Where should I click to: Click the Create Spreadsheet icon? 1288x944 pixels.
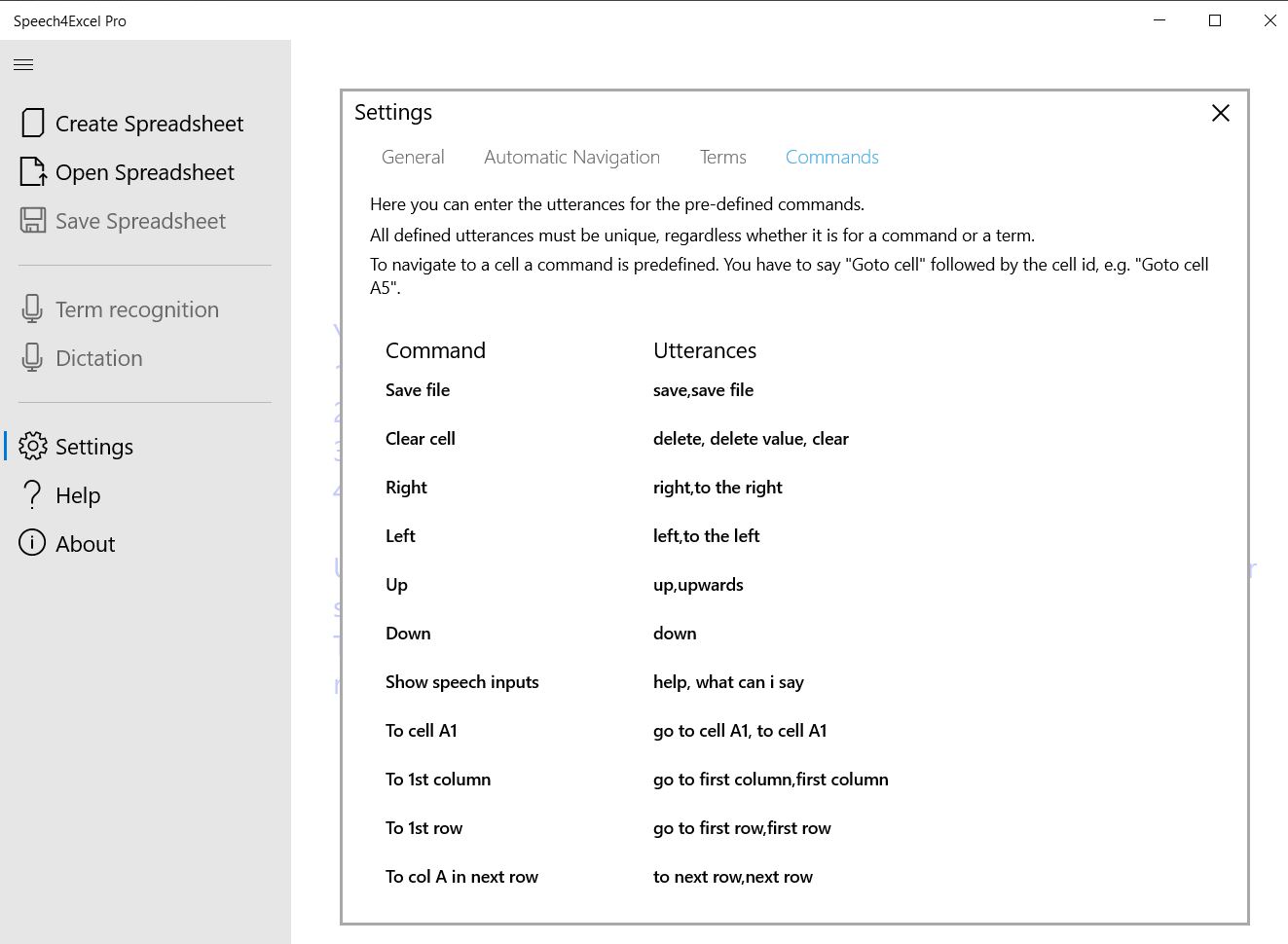tap(33, 124)
